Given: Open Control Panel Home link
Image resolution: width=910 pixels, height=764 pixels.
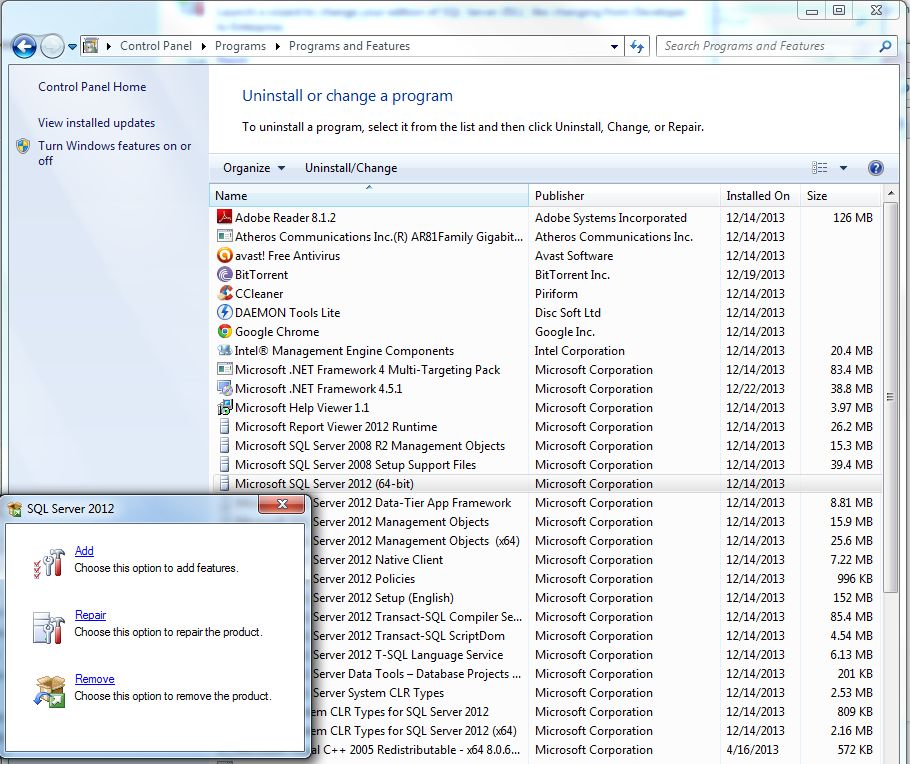Looking at the screenshot, I should (x=92, y=87).
